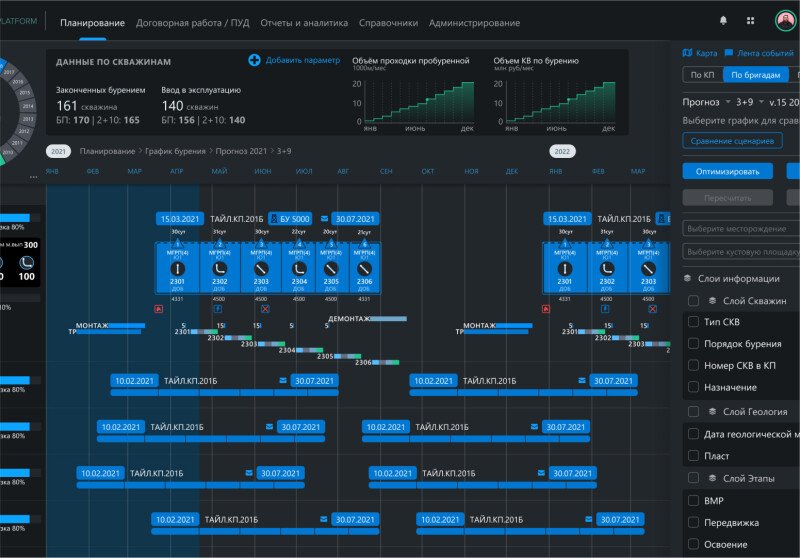Switch to the По КП tab
The image size is (800, 558).
(702, 75)
